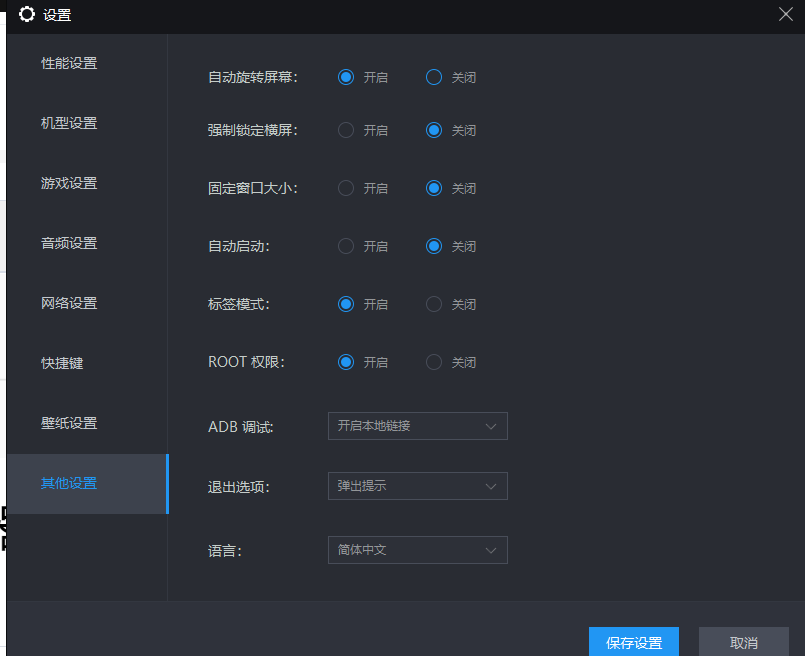
Task: Open 快捷键 settings page
Action: [62, 364]
